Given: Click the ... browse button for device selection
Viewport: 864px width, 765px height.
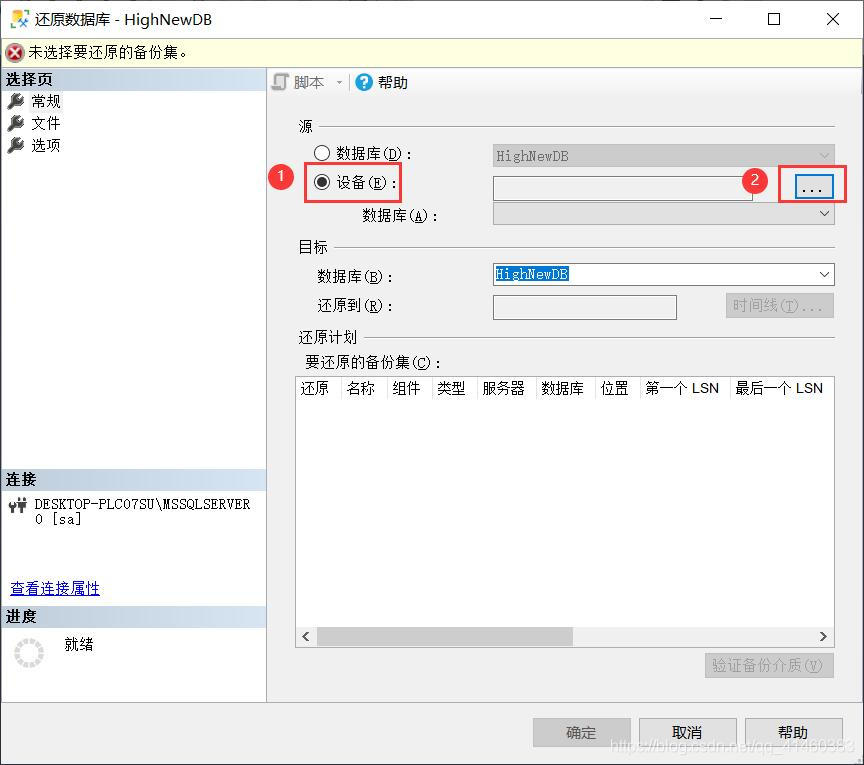Looking at the screenshot, I should click(811, 186).
